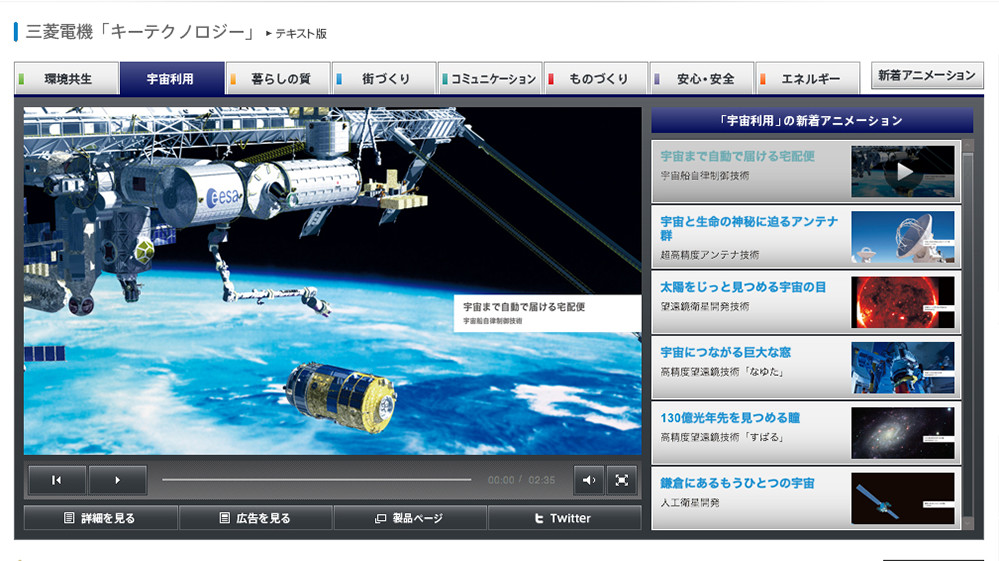Open 太陽をじっと見つめる宇宙の目 item
The image size is (999, 561).
tap(805, 302)
